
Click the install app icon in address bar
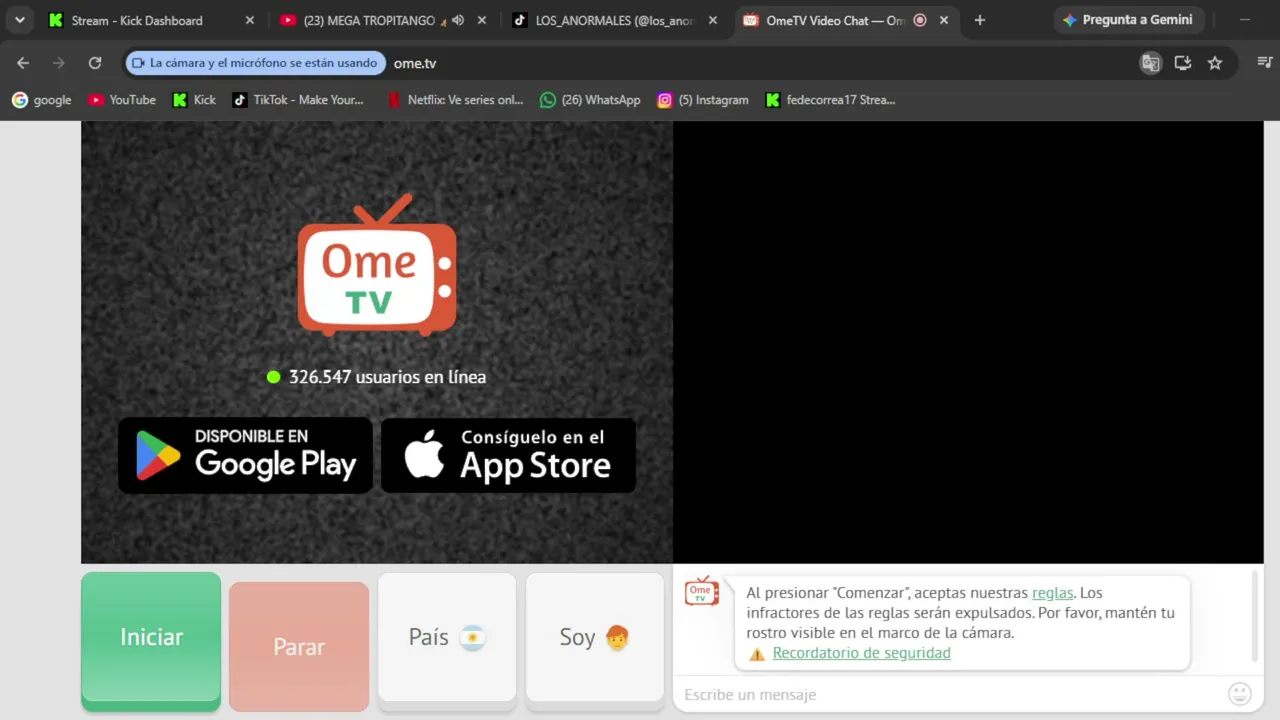pyautogui.click(x=1183, y=63)
